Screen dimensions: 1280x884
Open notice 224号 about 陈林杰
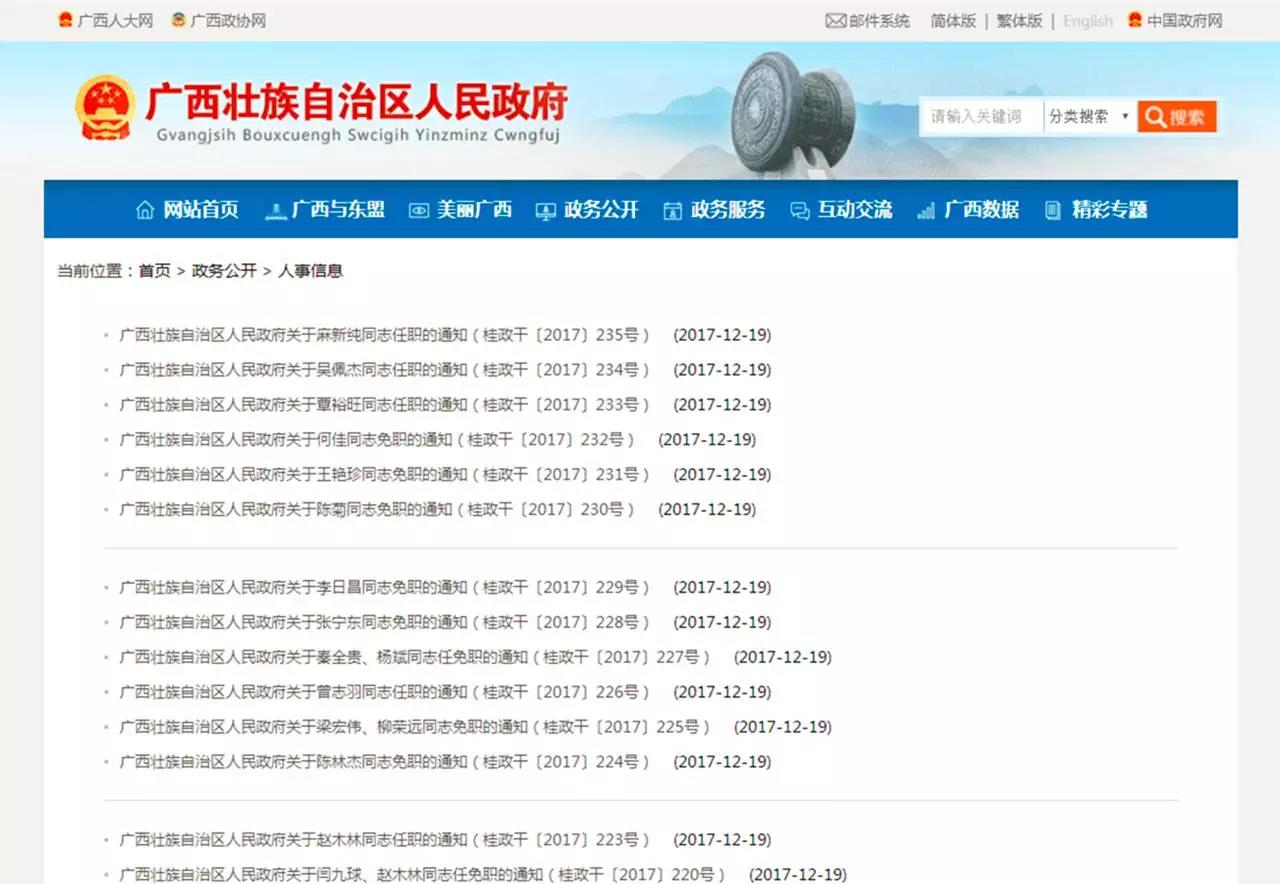pyautogui.click(x=385, y=762)
